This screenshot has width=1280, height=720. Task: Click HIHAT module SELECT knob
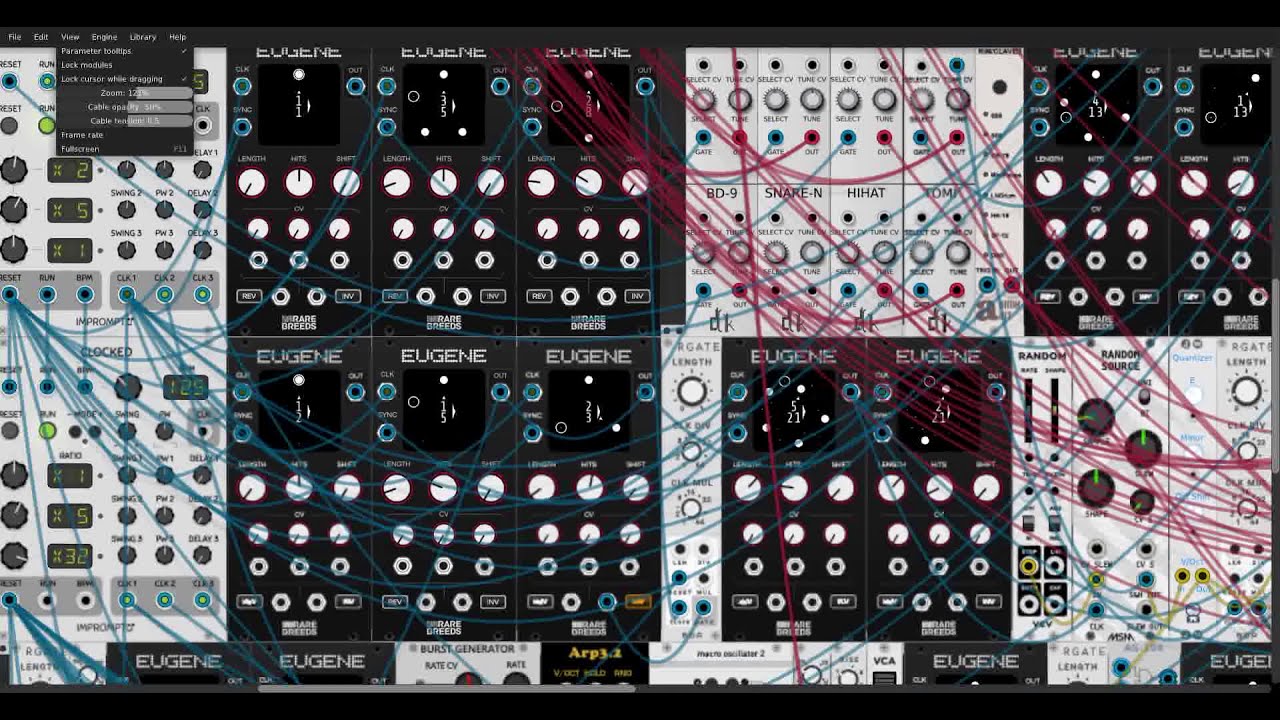[848, 252]
